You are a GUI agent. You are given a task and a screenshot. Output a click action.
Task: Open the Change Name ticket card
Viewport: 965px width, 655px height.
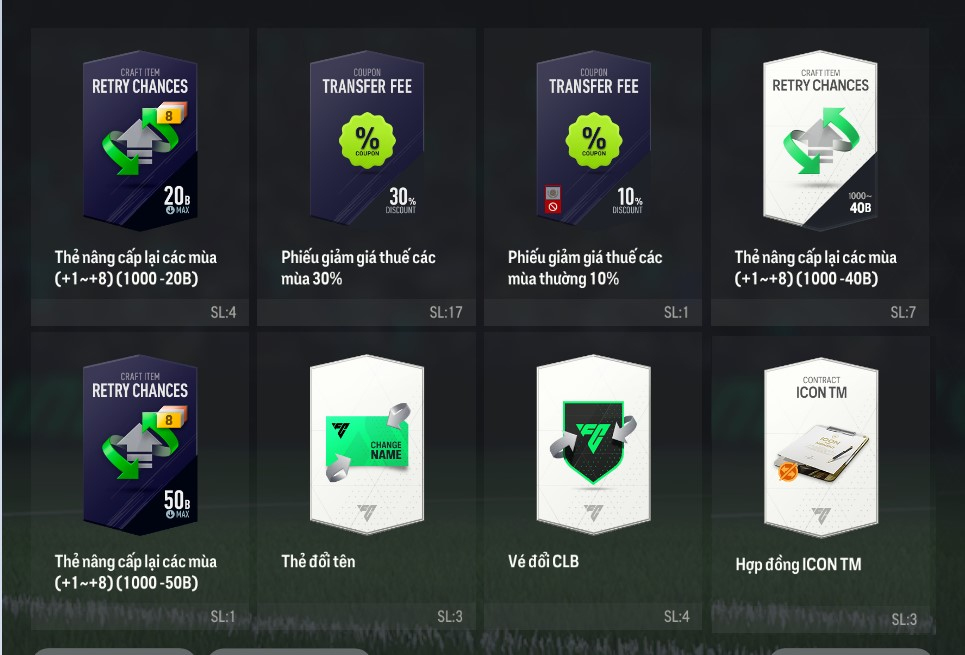pyautogui.click(x=367, y=444)
